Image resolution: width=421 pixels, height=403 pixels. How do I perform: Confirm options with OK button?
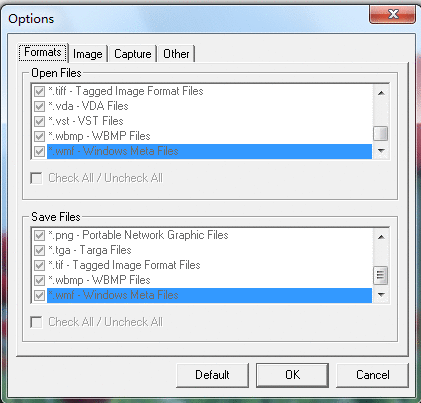click(292, 375)
